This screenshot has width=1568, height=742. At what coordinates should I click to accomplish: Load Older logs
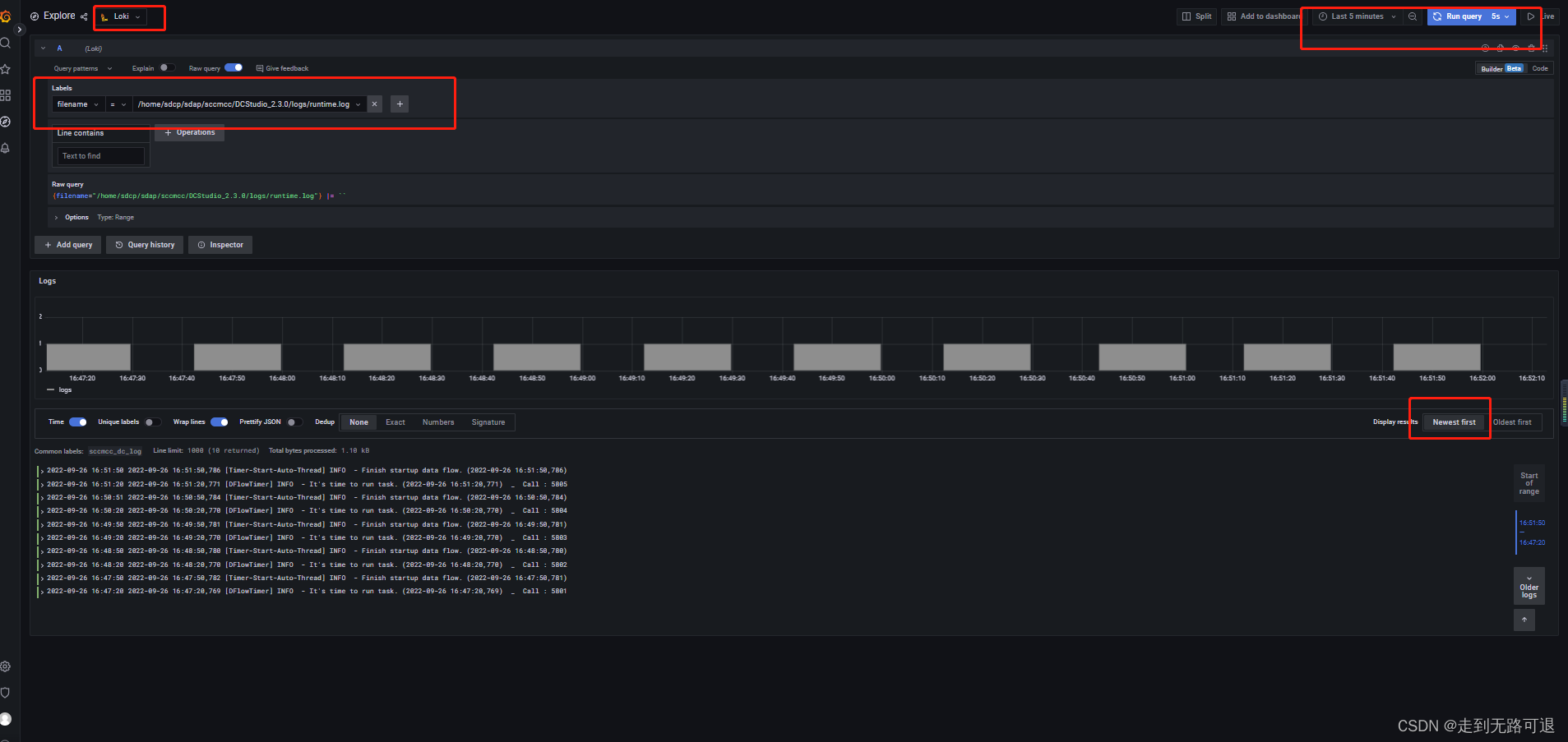tap(1529, 587)
